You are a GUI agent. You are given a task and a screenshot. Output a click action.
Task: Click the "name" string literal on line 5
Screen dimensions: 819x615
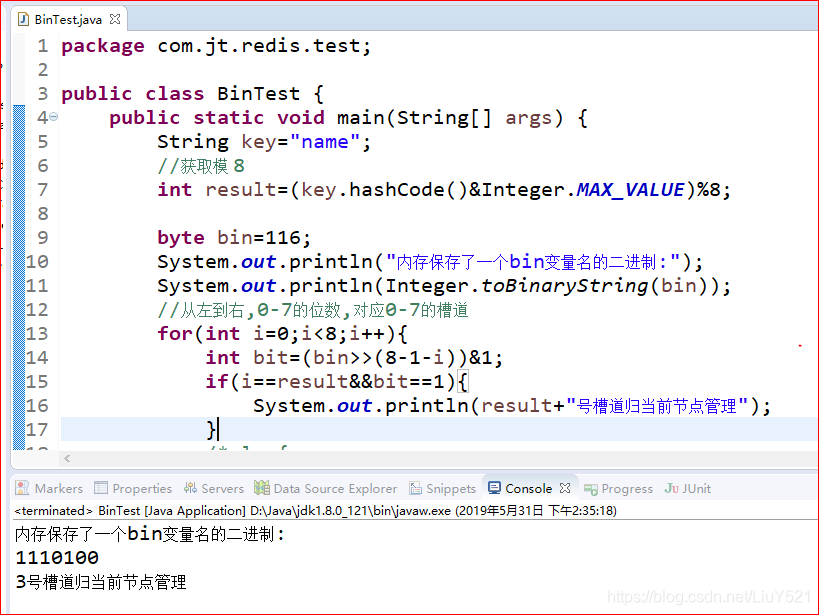pos(325,142)
